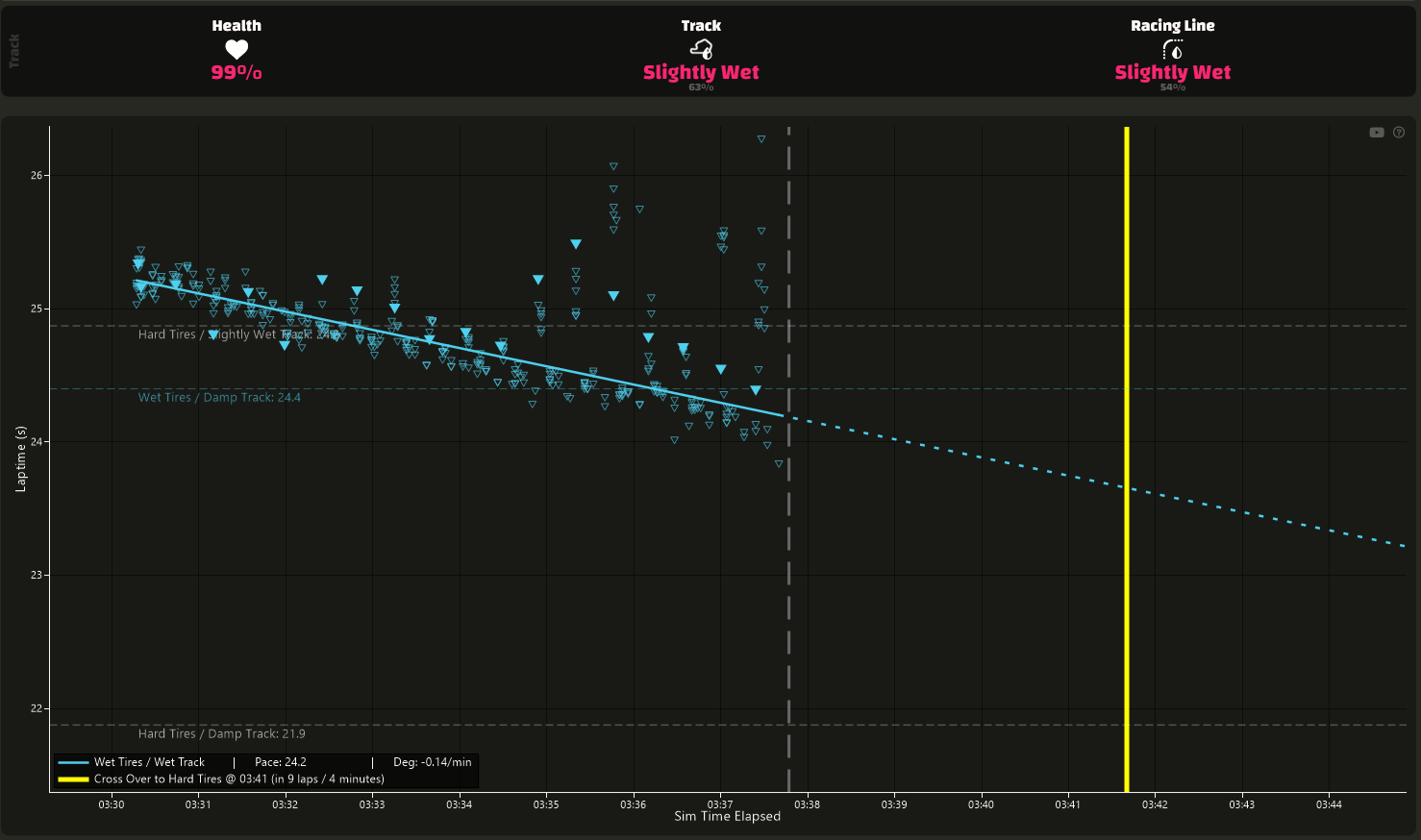Viewport: 1421px width, 840px height.
Task: Click the Track 63% wetness value
Action: click(701, 87)
